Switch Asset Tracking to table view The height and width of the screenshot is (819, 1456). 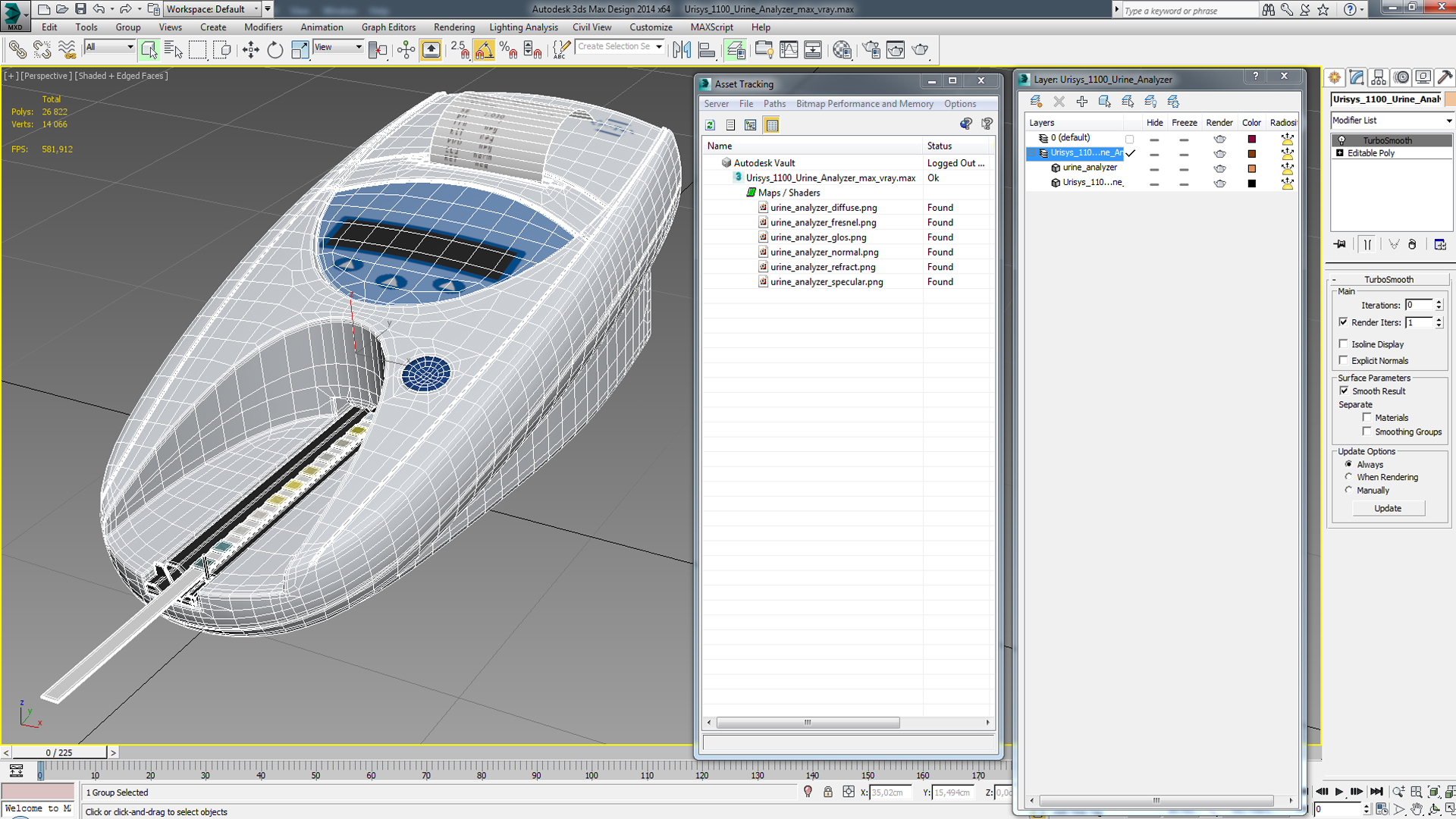click(x=772, y=125)
